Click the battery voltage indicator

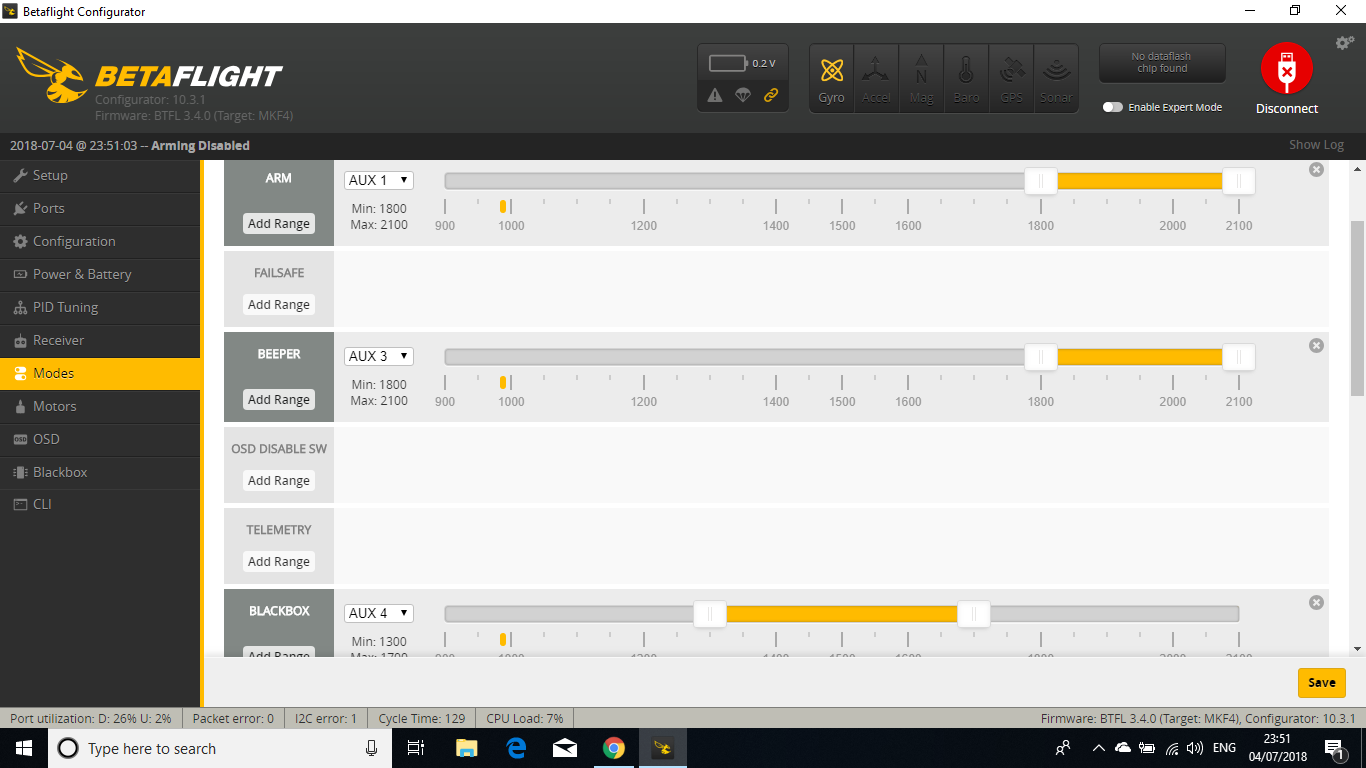tap(743, 63)
